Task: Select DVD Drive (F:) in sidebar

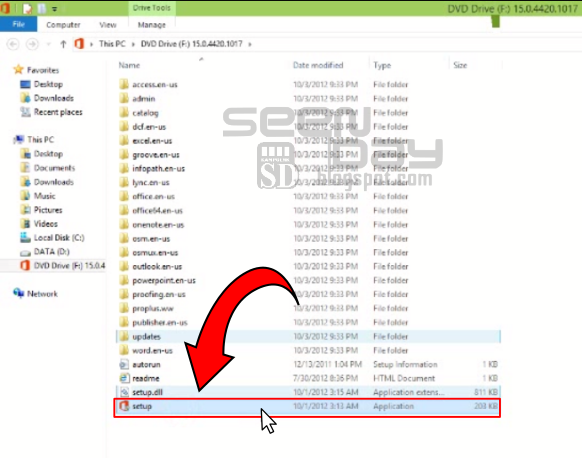Action: 69,266
